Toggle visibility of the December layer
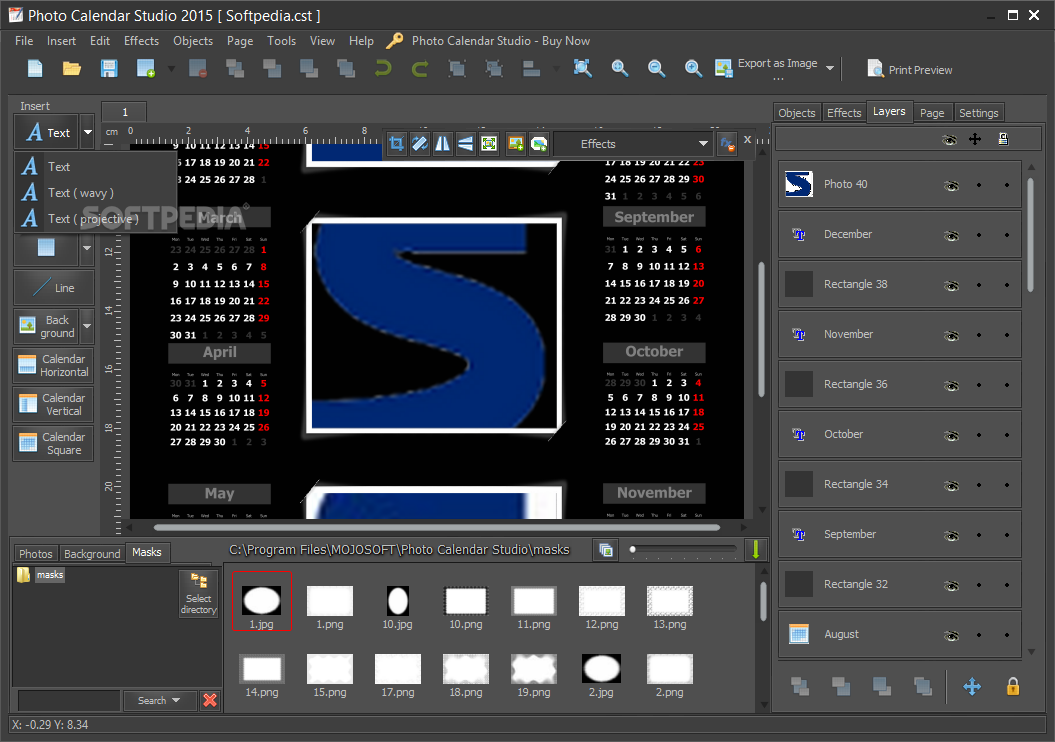The height and width of the screenshot is (742, 1055). tap(950, 234)
